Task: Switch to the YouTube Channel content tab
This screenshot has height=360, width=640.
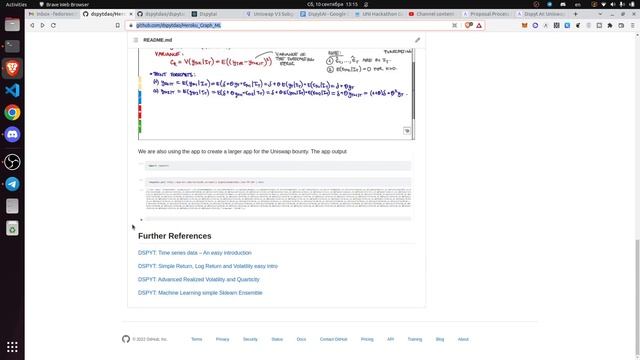Action: [x=433, y=14]
